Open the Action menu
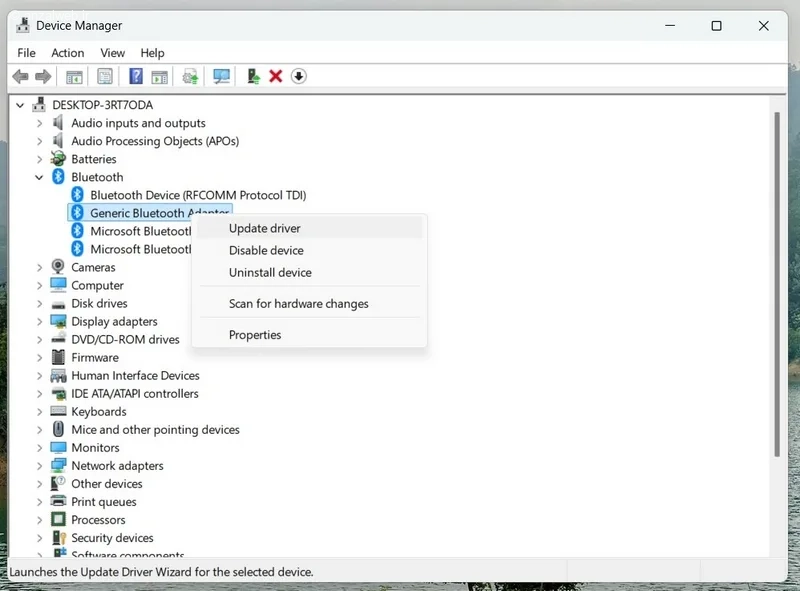 coord(67,53)
